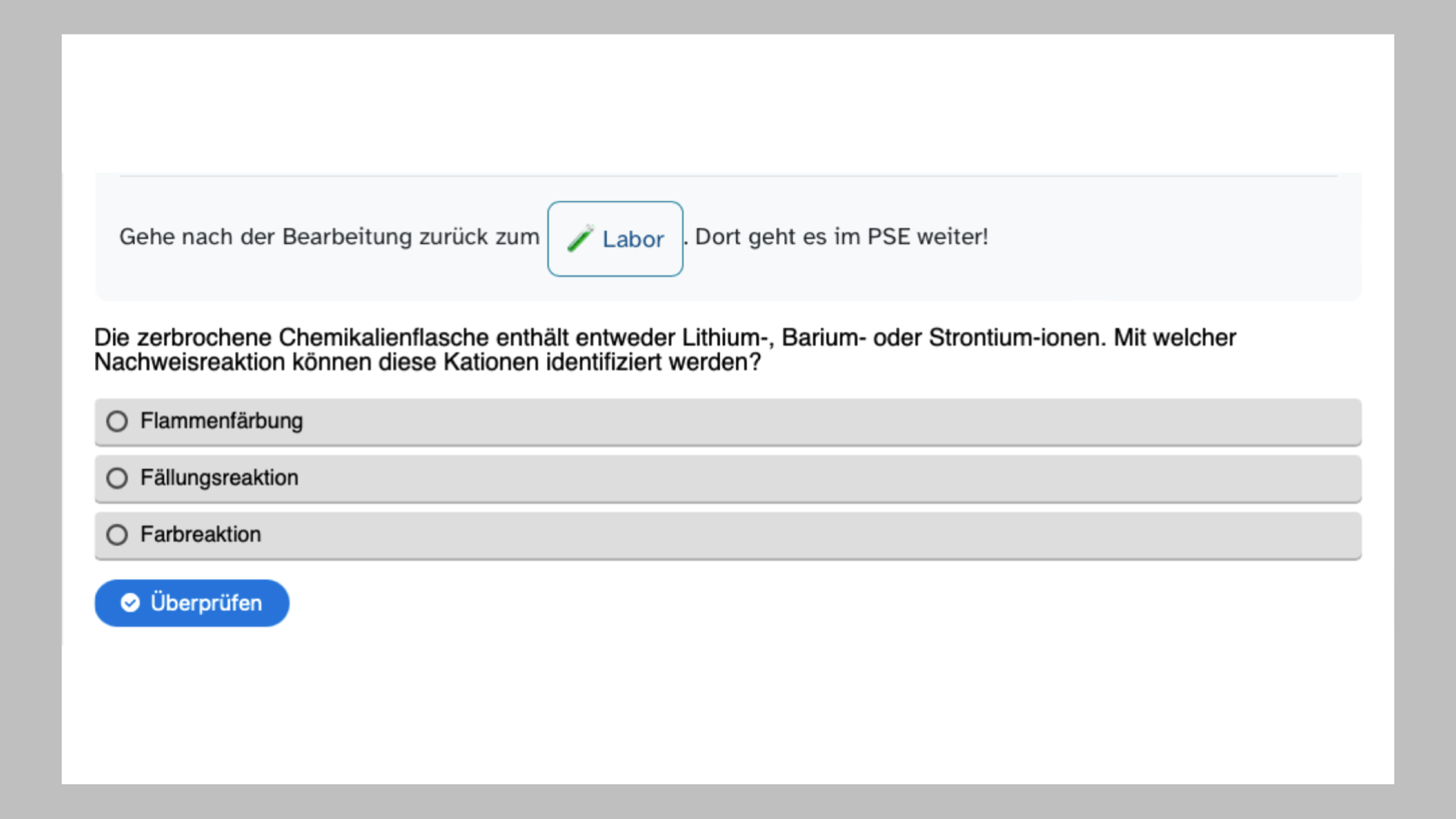Click the green test tube icon
Image resolution: width=1456 pixels, height=819 pixels.
point(580,238)
